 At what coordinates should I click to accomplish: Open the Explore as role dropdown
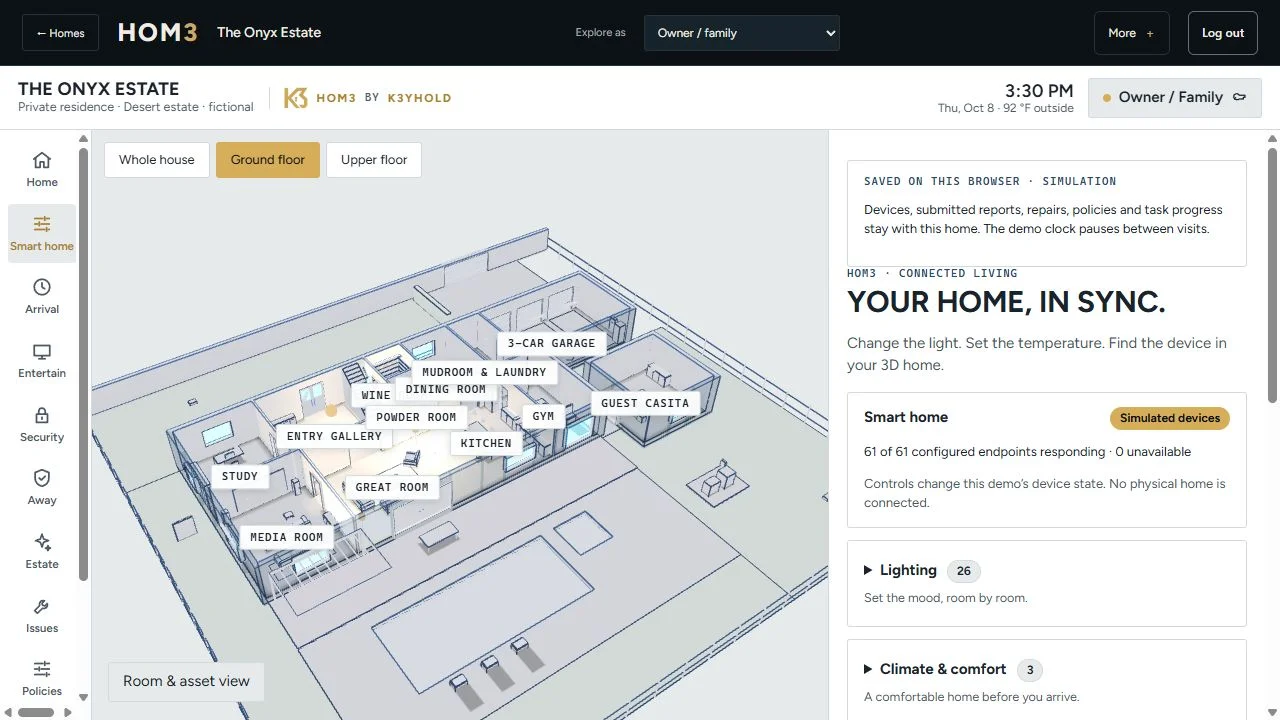tap(742, 33)
